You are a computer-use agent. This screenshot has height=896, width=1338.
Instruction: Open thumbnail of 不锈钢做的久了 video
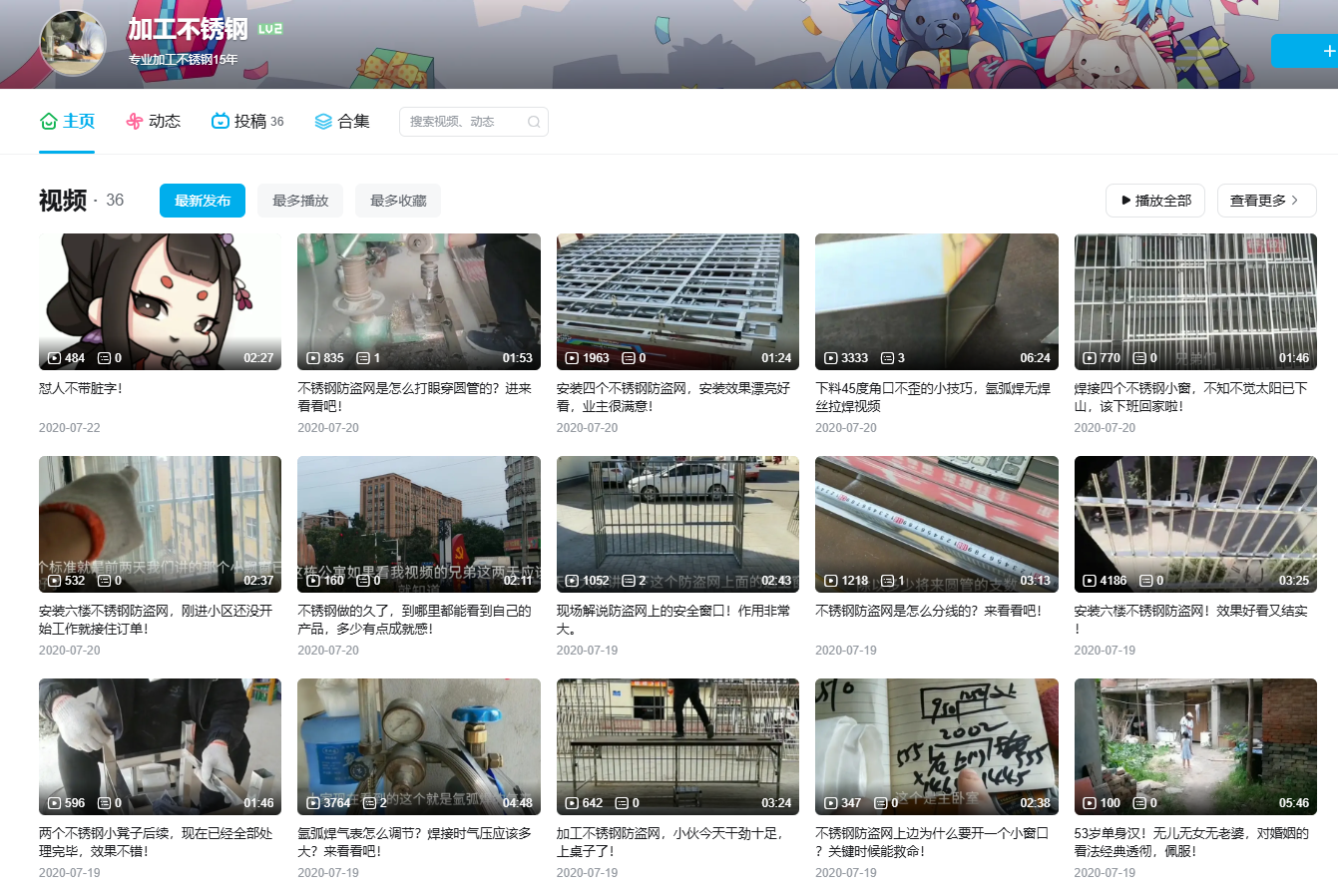pyautogui.click(x=419, y=525)
